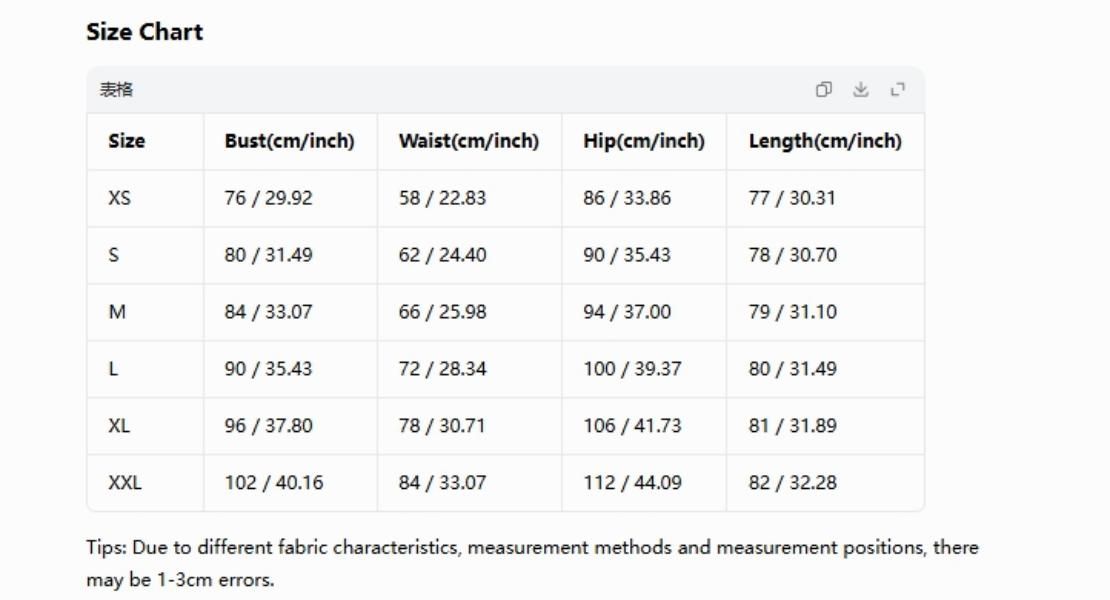Click the Tips note about measurement errors
Screen dimensions: 1110x600
[532, 563]
